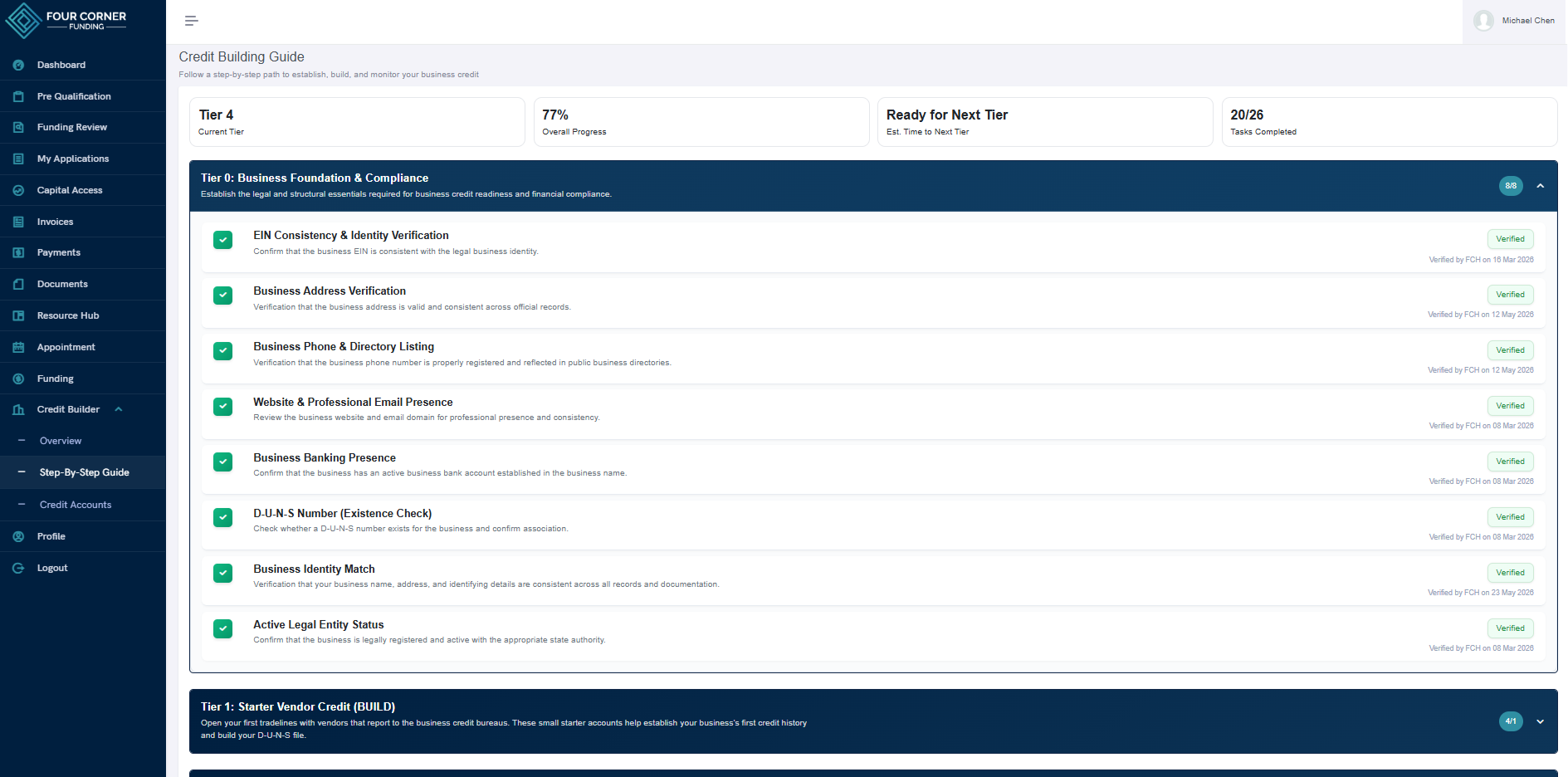Screen dimensions: 1568x777
Task: Click Verified badge for Business Banking Presence
Action: point(1510,462)
